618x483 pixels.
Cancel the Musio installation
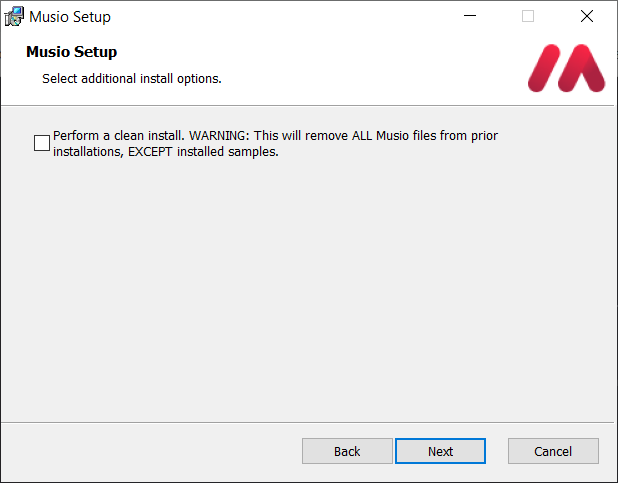point(553,451)
